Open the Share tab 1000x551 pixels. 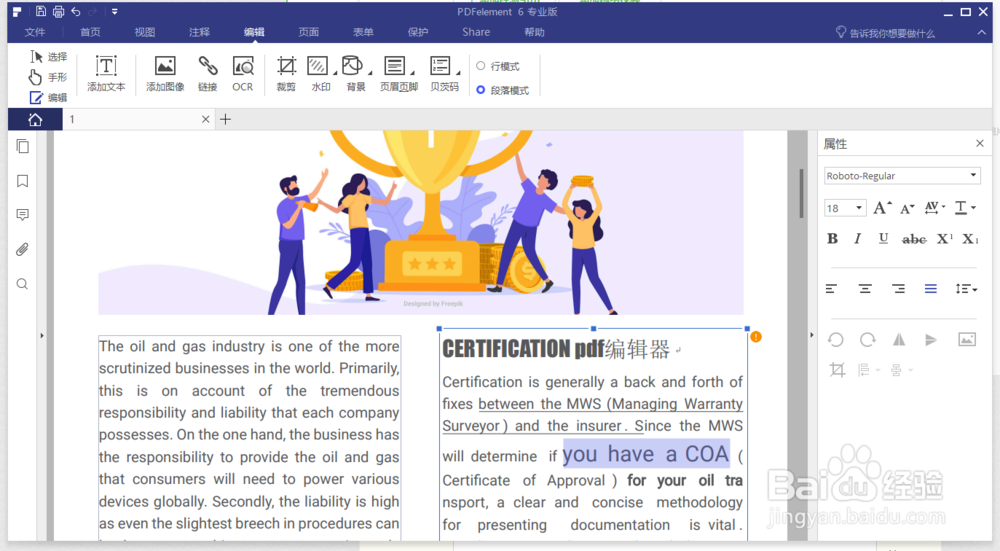coord(476,32)
